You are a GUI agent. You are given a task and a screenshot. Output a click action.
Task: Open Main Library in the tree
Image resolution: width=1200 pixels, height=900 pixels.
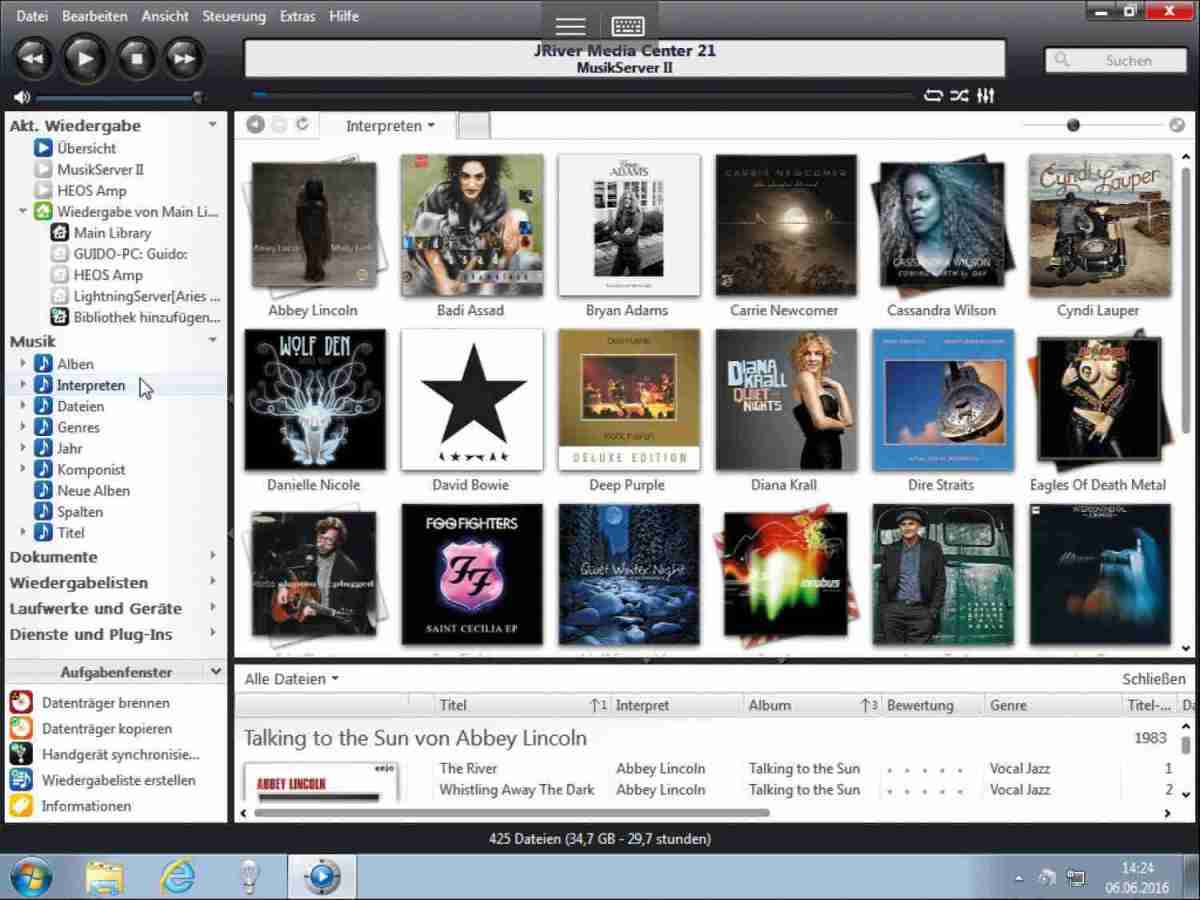[x=113, y=233]
